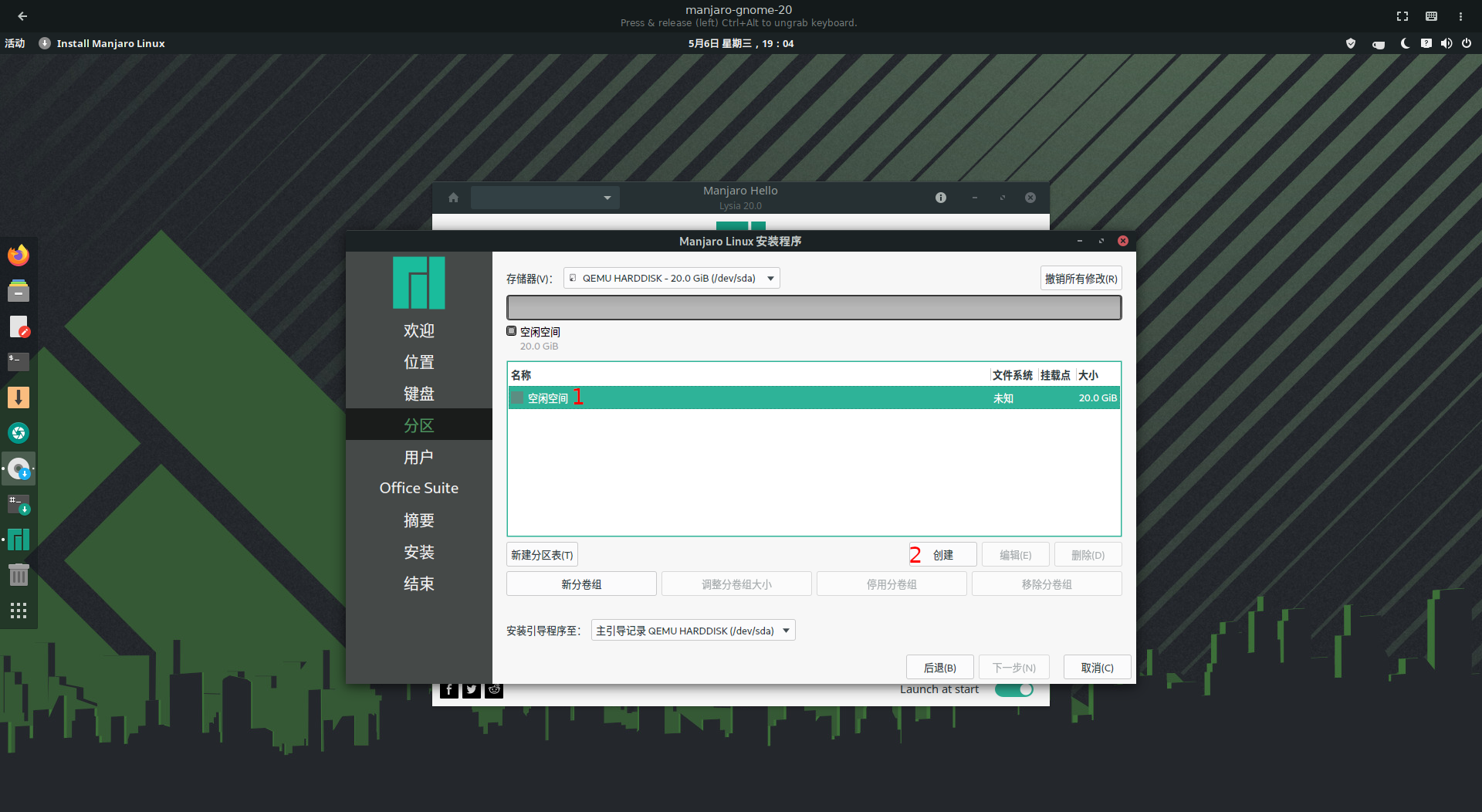Viewport: 1482px width, 812px height.
Task: Click the Manjaro Hello dock icon
Action: [19, 540]
